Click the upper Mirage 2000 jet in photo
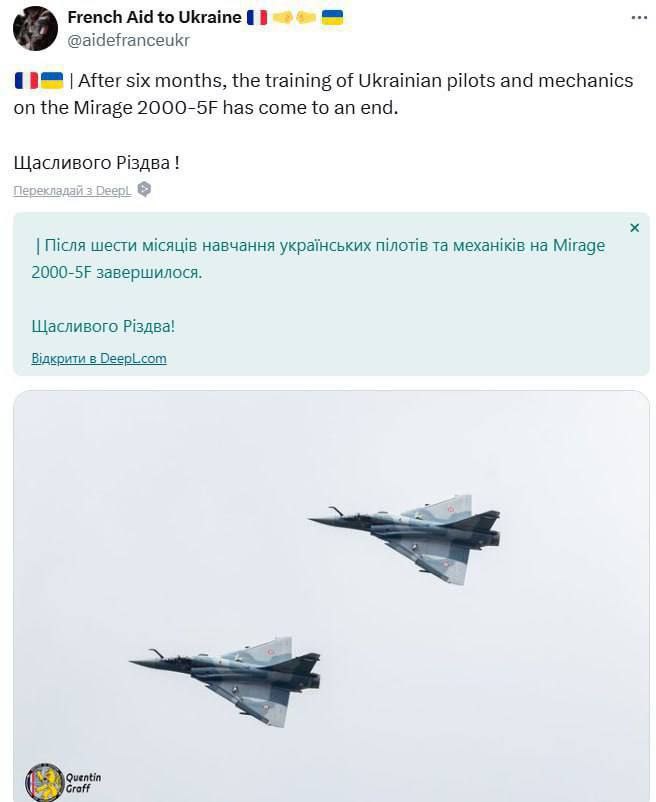This screenshot has height=802, width=656. point(410,533)
